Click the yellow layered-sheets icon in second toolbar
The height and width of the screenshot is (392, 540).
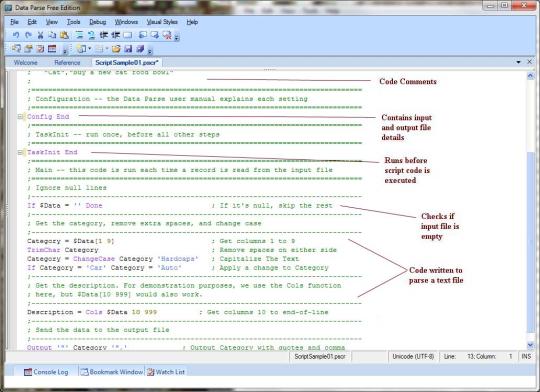28,49
